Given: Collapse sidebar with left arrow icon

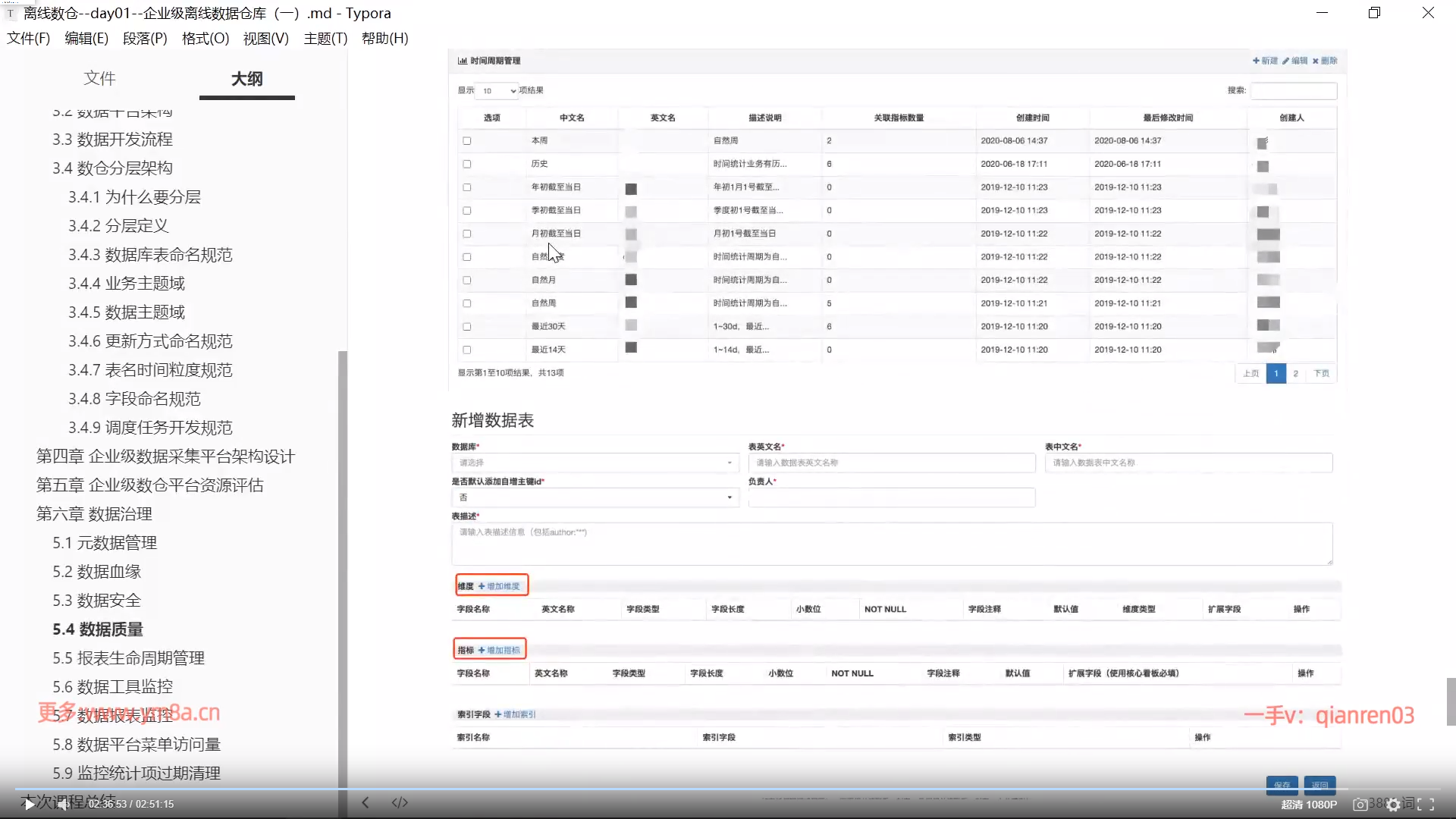Looking at the screenshot, I should (x=366, y=802).
